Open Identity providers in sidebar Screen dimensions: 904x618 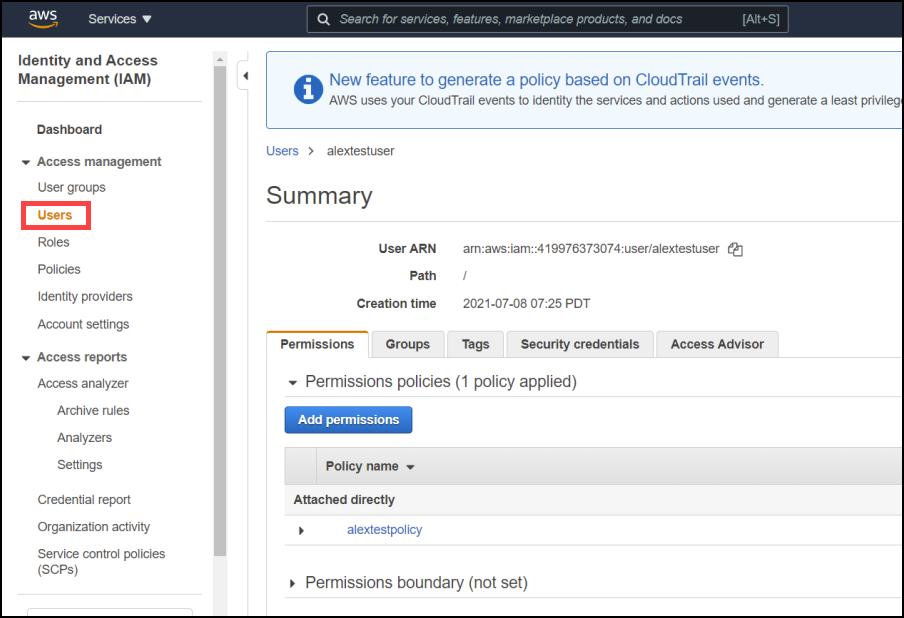(x=85, y=296)
